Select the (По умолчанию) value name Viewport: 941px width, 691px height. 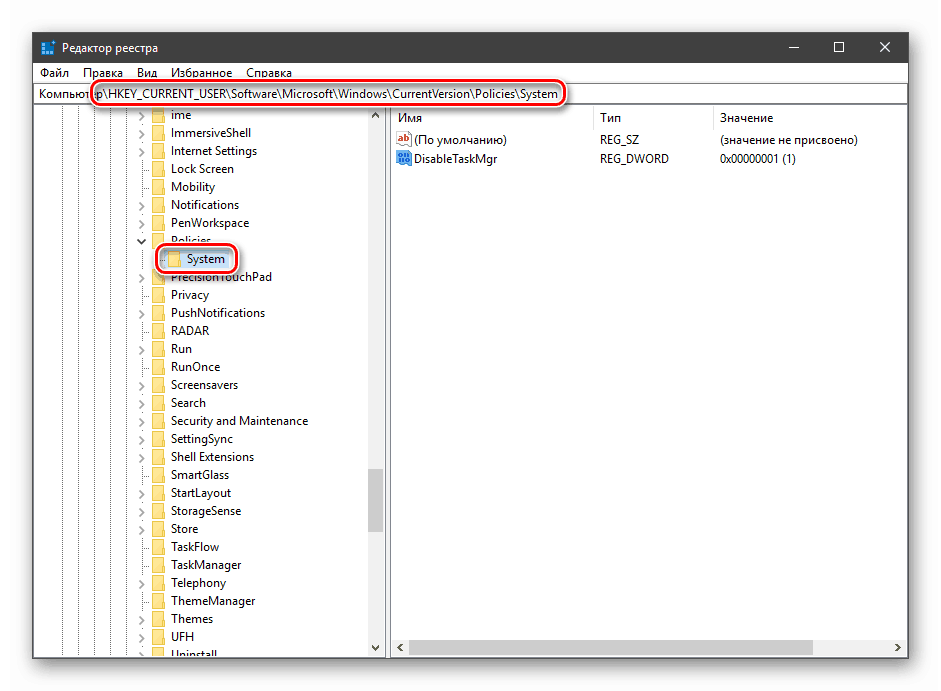click(460, 139)
